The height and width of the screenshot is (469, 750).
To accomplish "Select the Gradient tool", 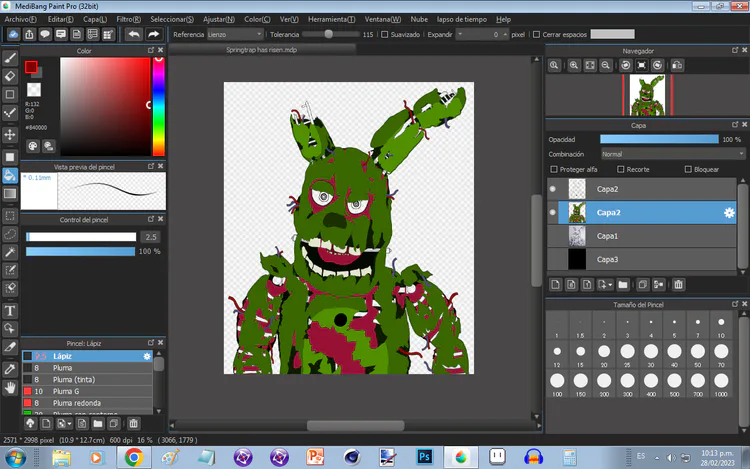I will [10, 193].
